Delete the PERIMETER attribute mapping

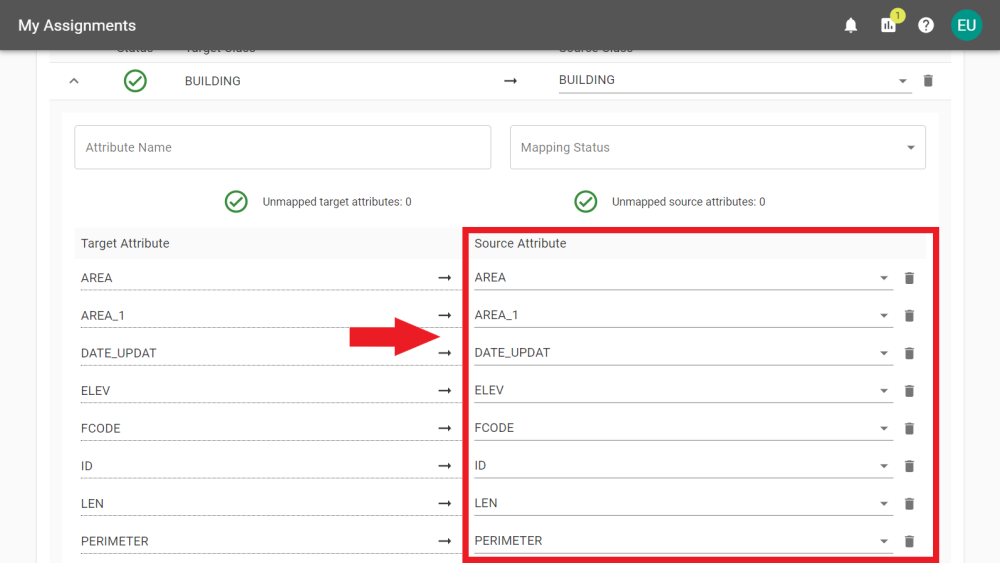(909, 541)
